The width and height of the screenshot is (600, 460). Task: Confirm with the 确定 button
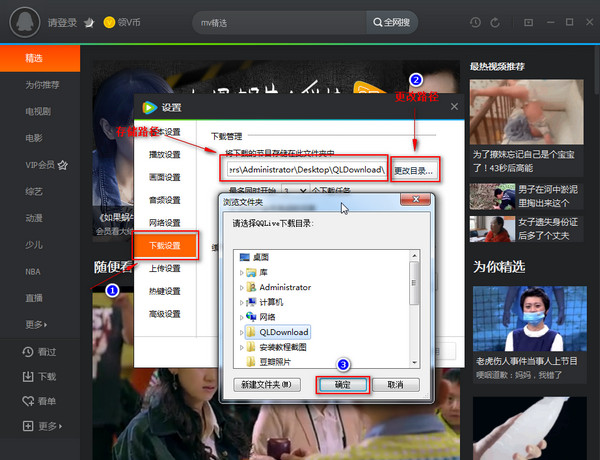(x=343, y=385)
